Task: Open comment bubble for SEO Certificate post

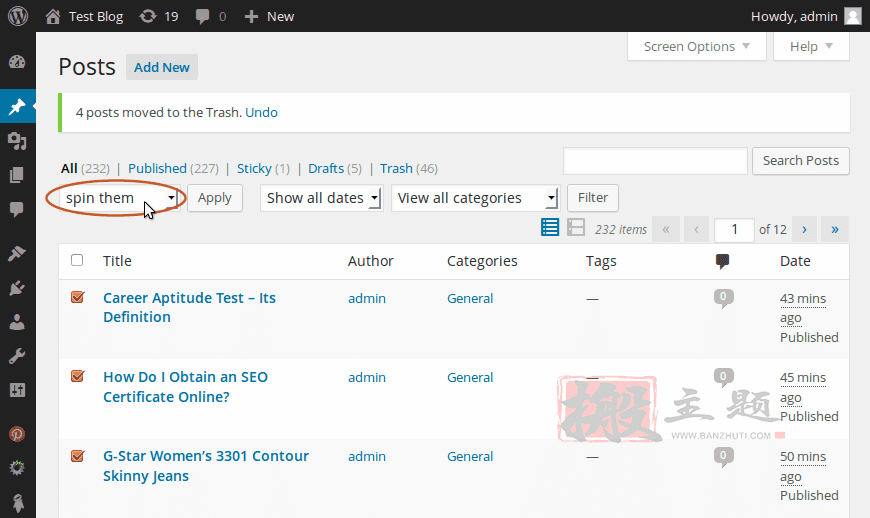Action: [x=723, y=377]
